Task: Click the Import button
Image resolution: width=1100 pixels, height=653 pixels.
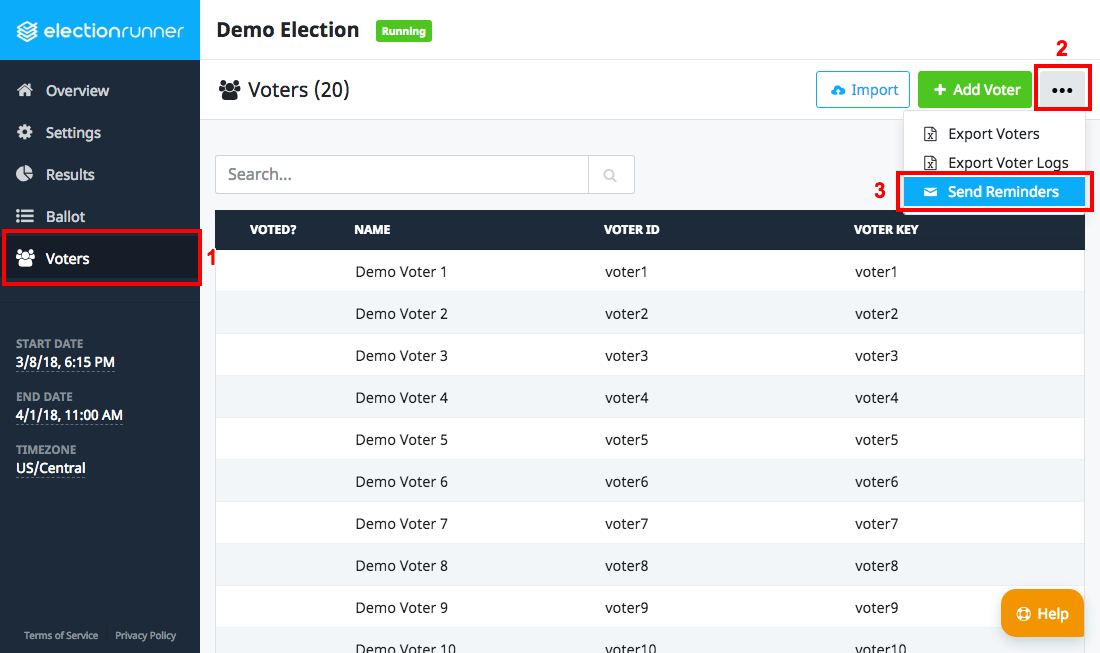Action: pyautogui.click(x=863, y=90)
